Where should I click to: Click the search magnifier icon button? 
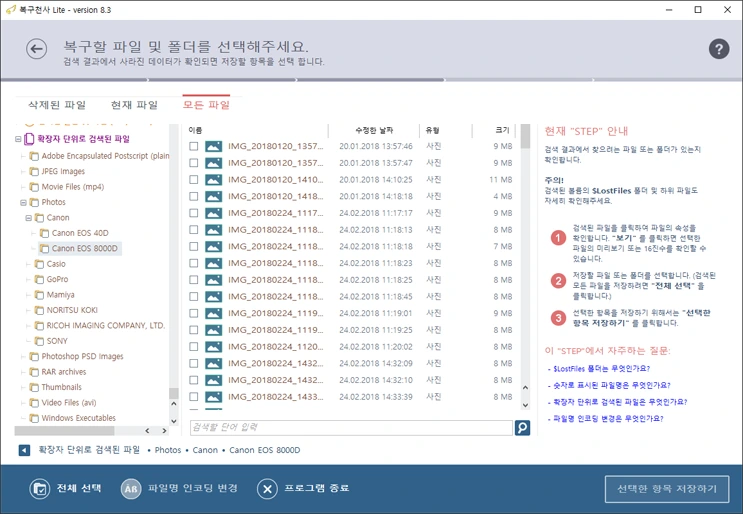coord(522,428)
